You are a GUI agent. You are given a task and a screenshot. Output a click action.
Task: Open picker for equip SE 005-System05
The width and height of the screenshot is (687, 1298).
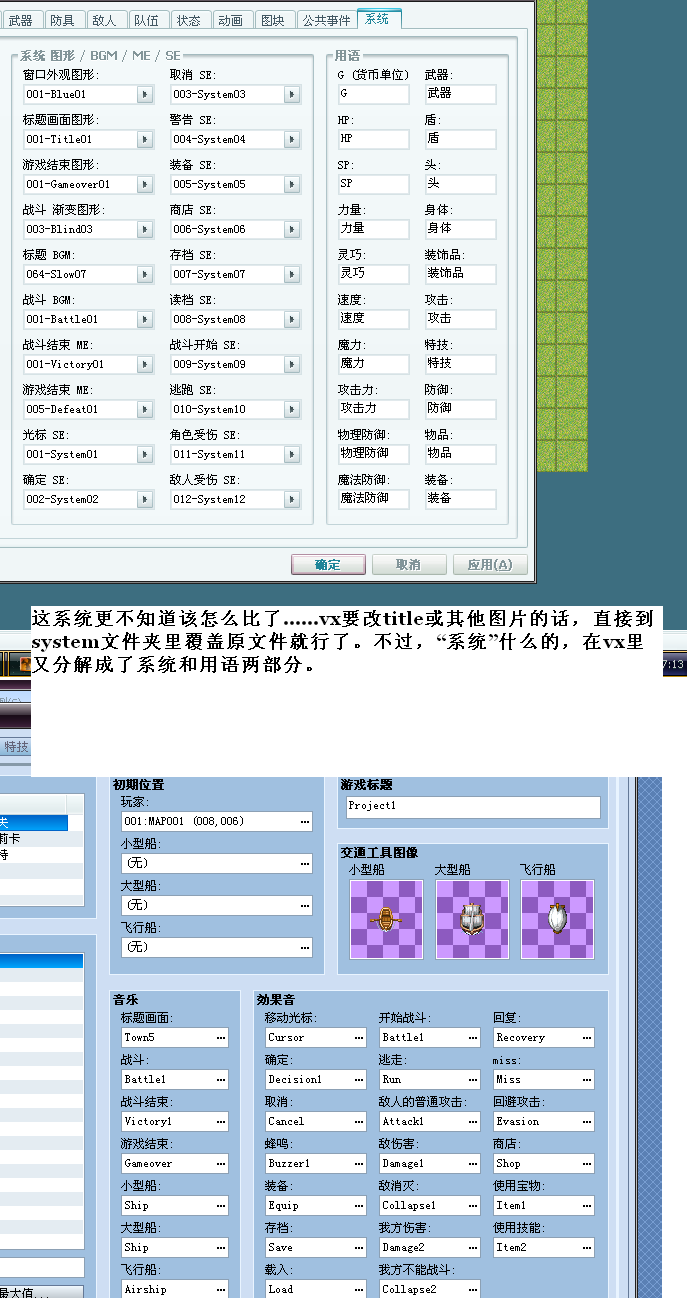click(x=292, y=184)
